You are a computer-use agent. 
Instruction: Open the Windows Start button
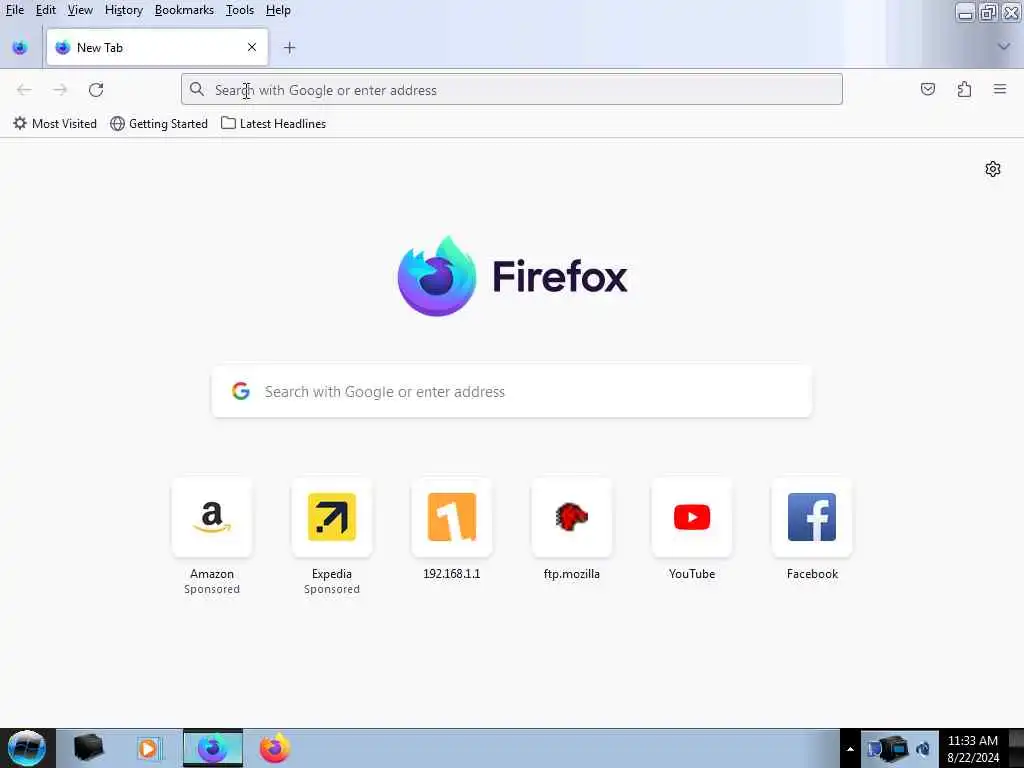click(26, 748)
